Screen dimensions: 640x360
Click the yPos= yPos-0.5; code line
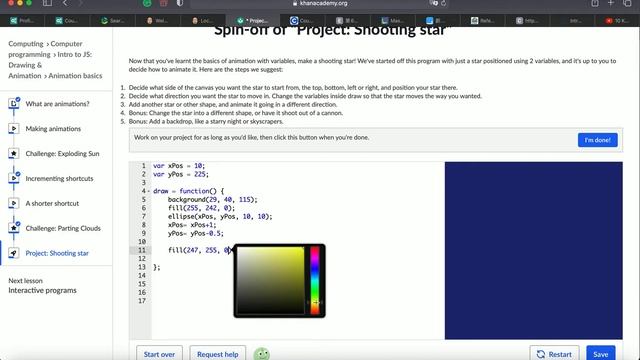pos(196,233)
